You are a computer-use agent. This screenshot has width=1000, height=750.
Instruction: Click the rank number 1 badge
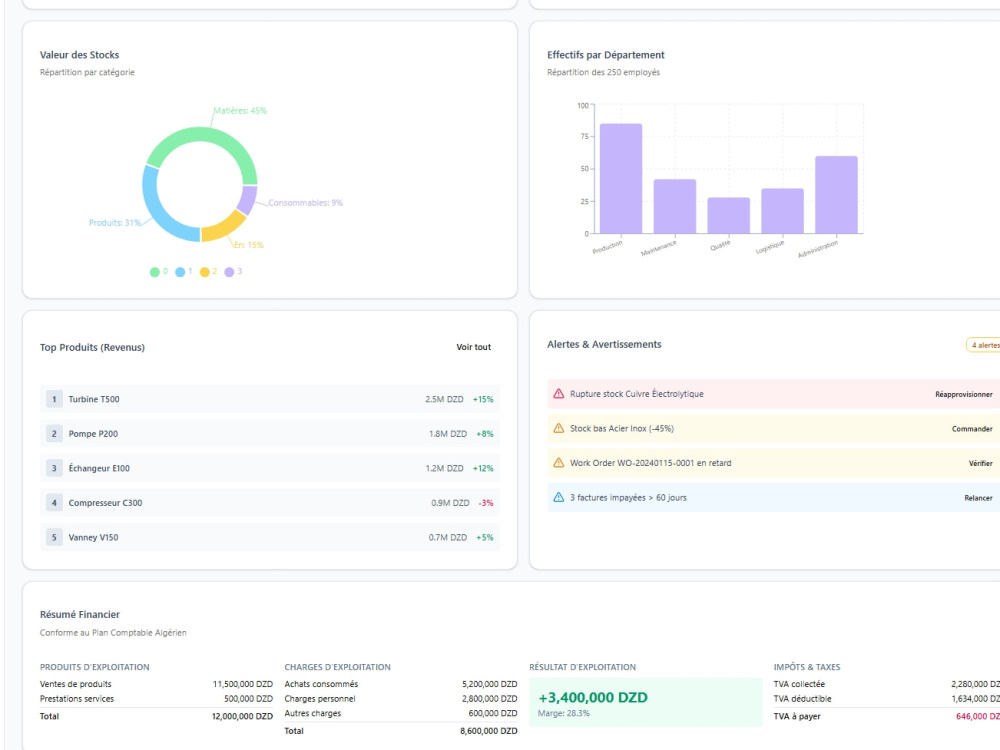(x=54, y=399)
